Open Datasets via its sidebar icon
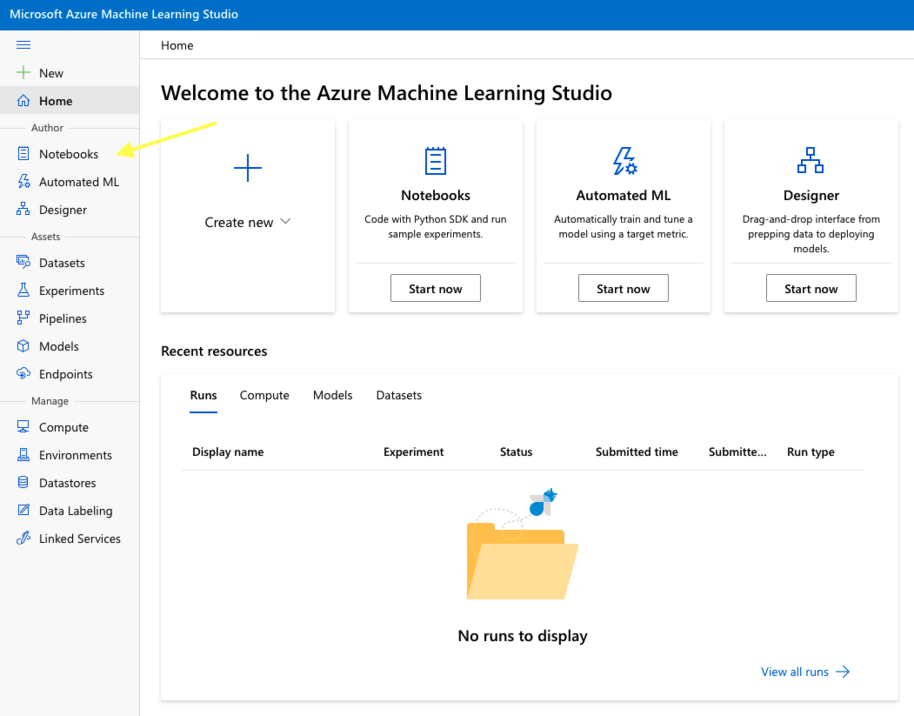 click(24, 263)
